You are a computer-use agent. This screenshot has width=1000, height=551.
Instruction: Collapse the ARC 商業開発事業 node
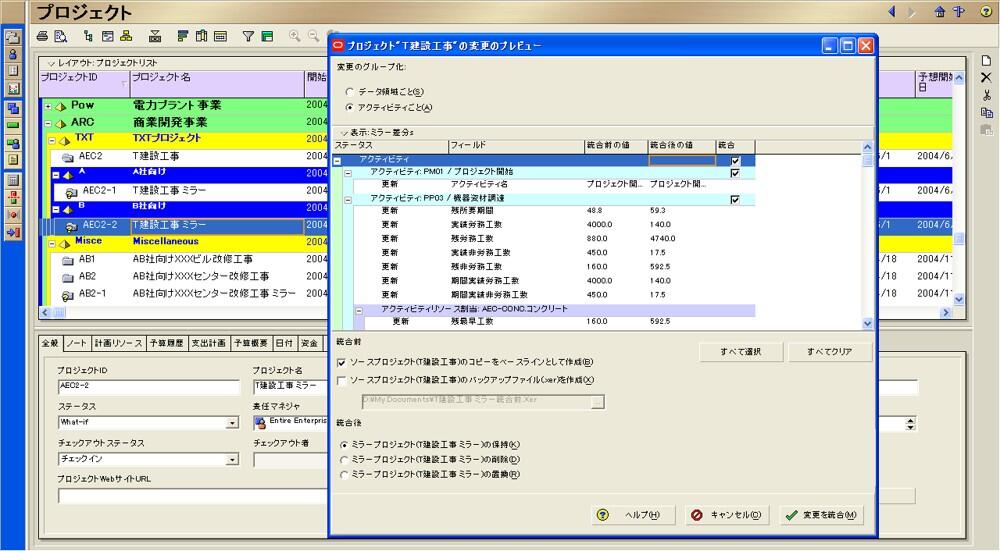pos(48,124)
